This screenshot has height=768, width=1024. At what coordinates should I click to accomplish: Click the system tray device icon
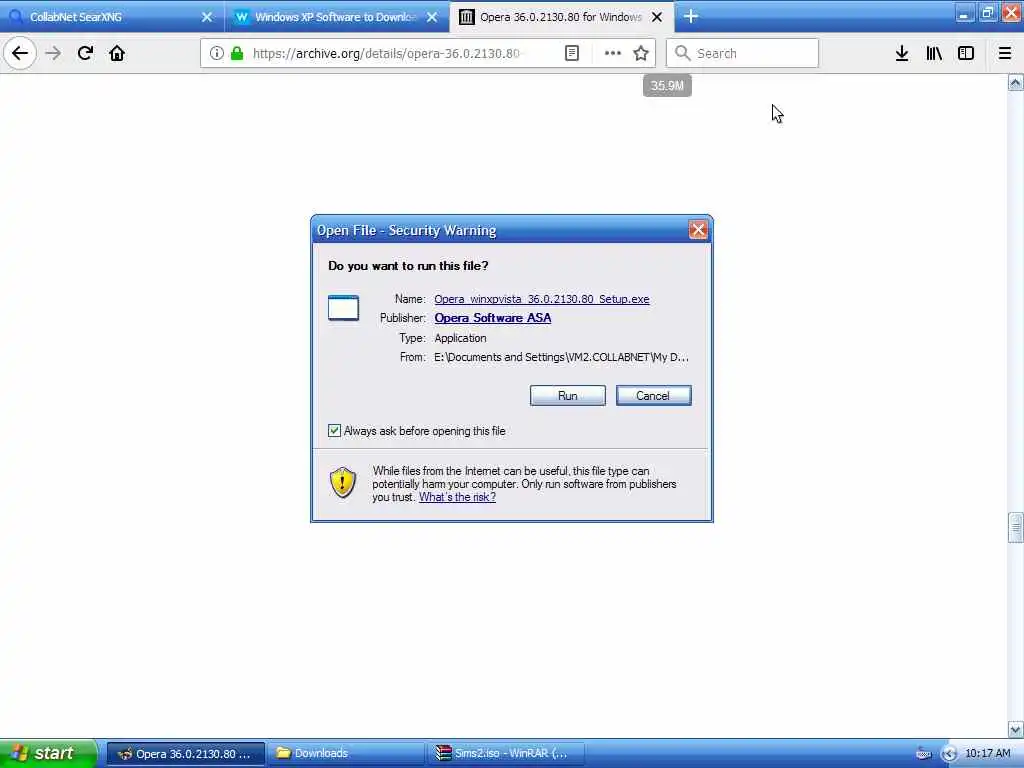coord(923,754)
